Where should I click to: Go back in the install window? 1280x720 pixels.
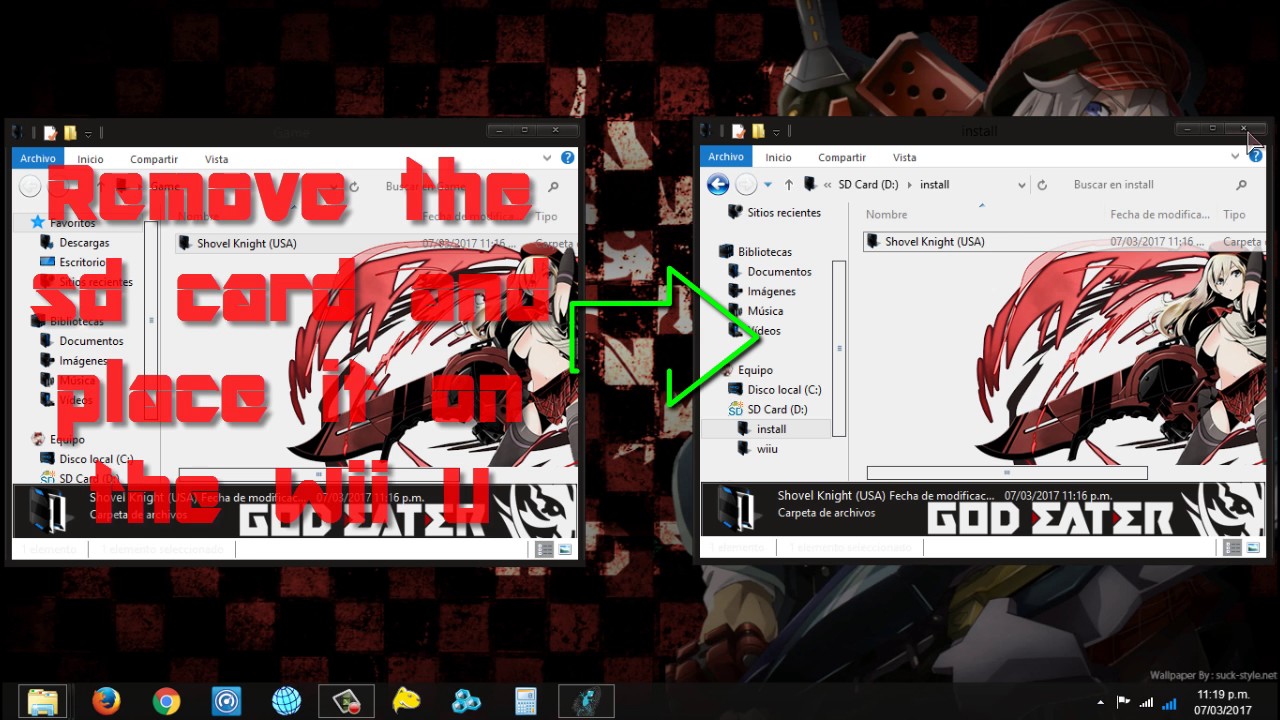tap(717, 184)
